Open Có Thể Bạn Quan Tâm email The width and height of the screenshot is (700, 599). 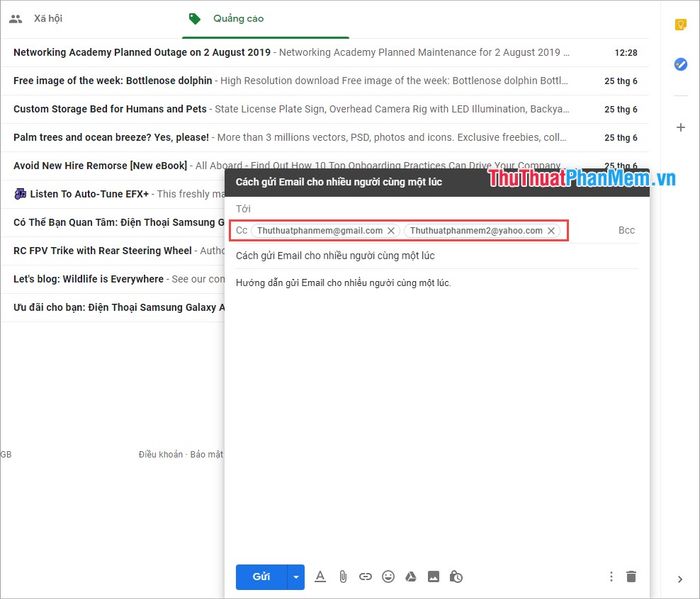(x=114, y=222)
